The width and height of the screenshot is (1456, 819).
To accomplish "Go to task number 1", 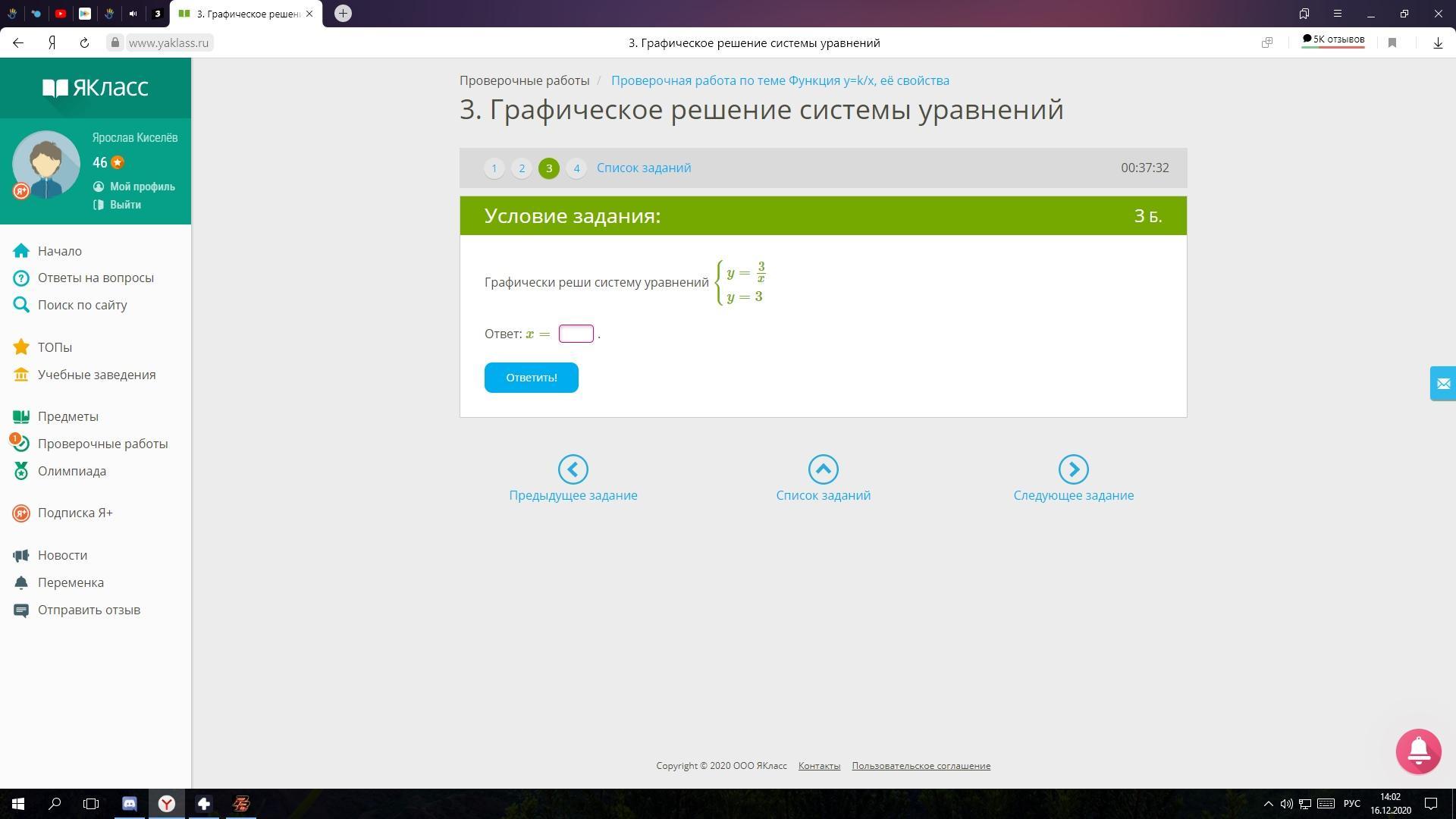I will pos(494,168).
